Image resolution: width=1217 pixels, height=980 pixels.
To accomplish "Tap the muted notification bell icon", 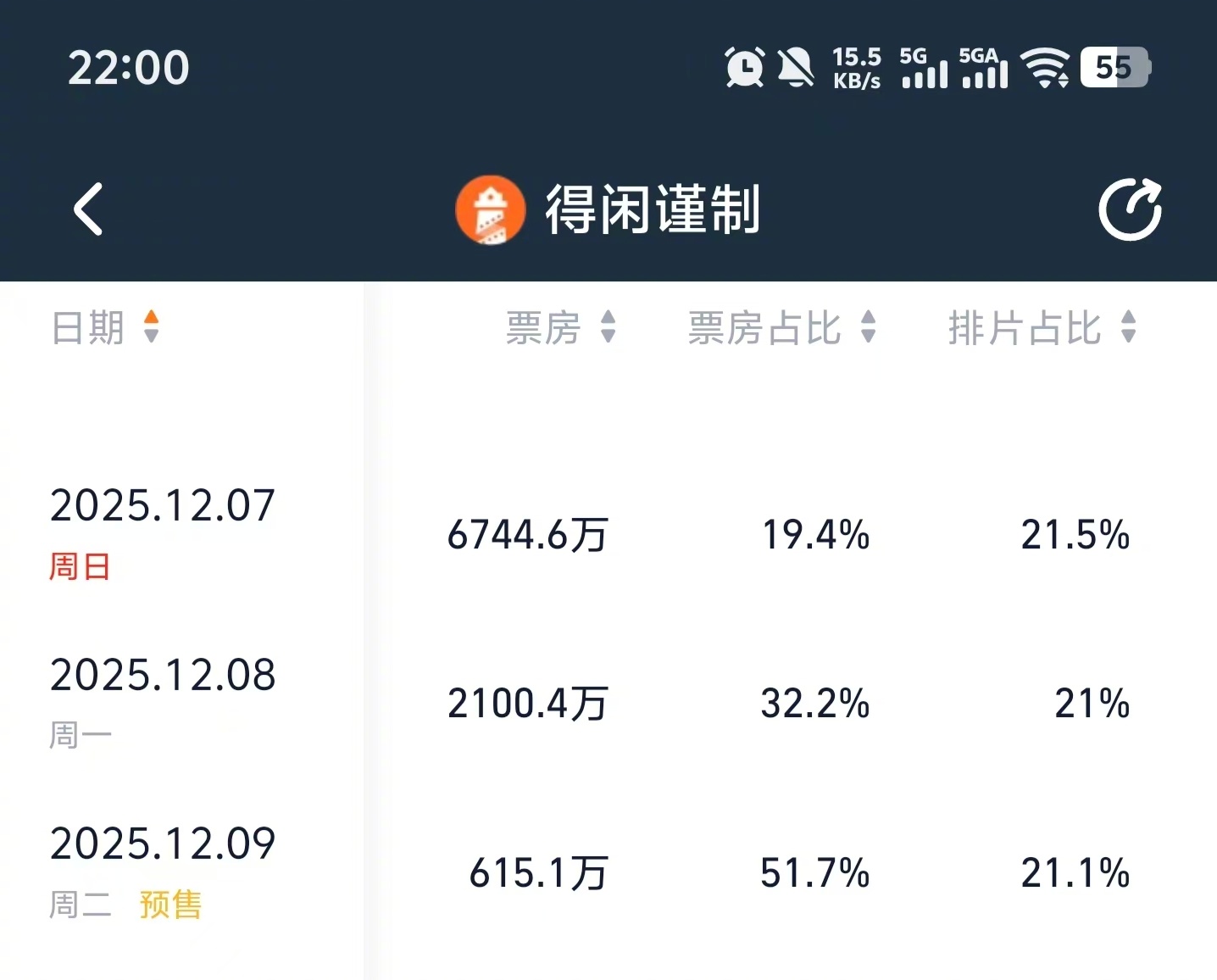I will 795,68.
